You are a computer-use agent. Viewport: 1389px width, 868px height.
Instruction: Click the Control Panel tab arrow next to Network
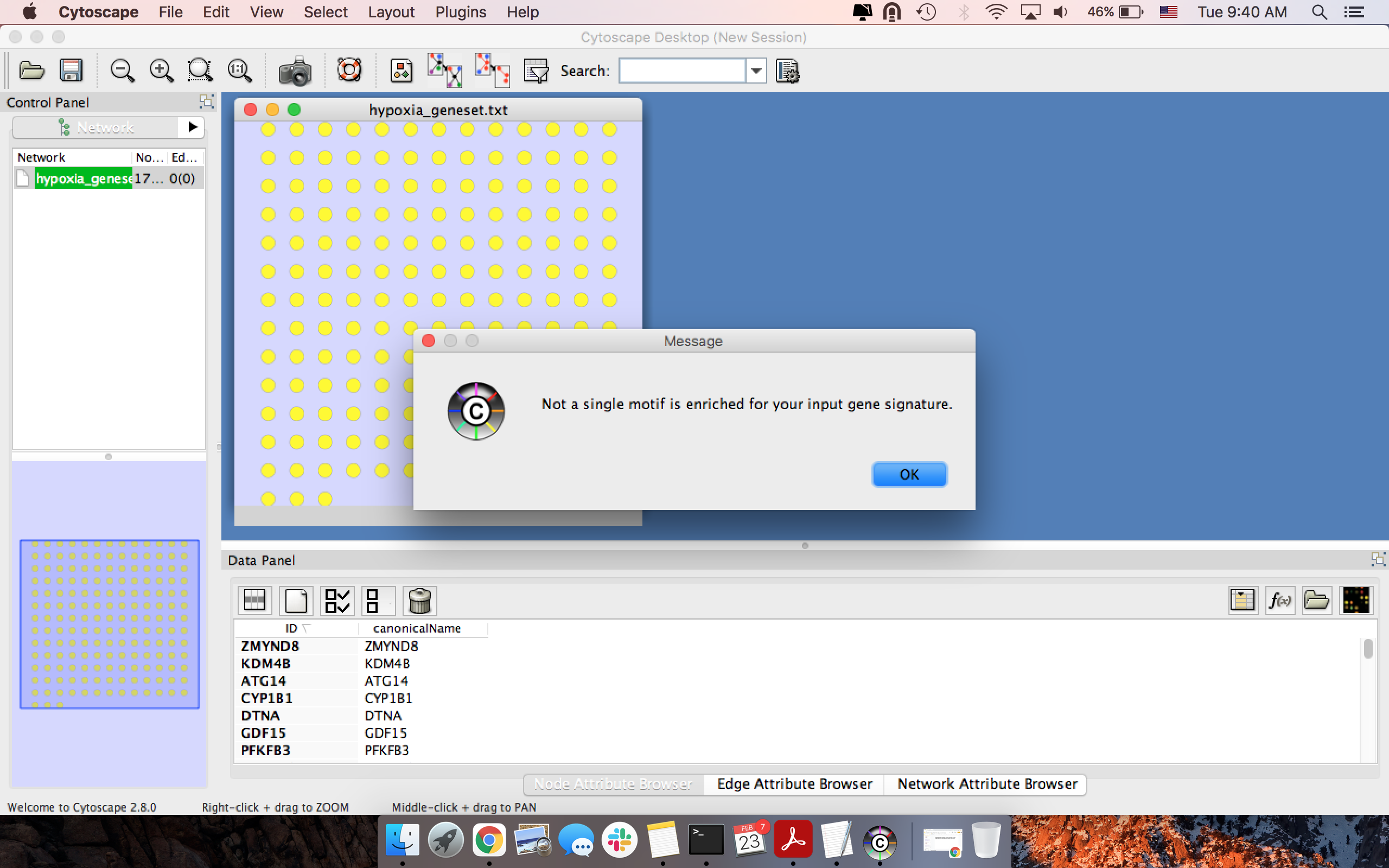pyautogui.click(x=192, y=127)
